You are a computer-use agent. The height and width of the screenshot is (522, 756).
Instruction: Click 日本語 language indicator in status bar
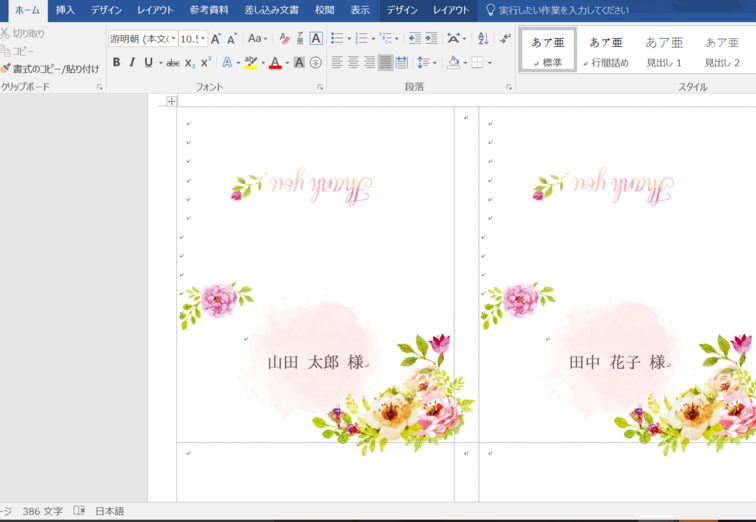click(x=109, y=511)
